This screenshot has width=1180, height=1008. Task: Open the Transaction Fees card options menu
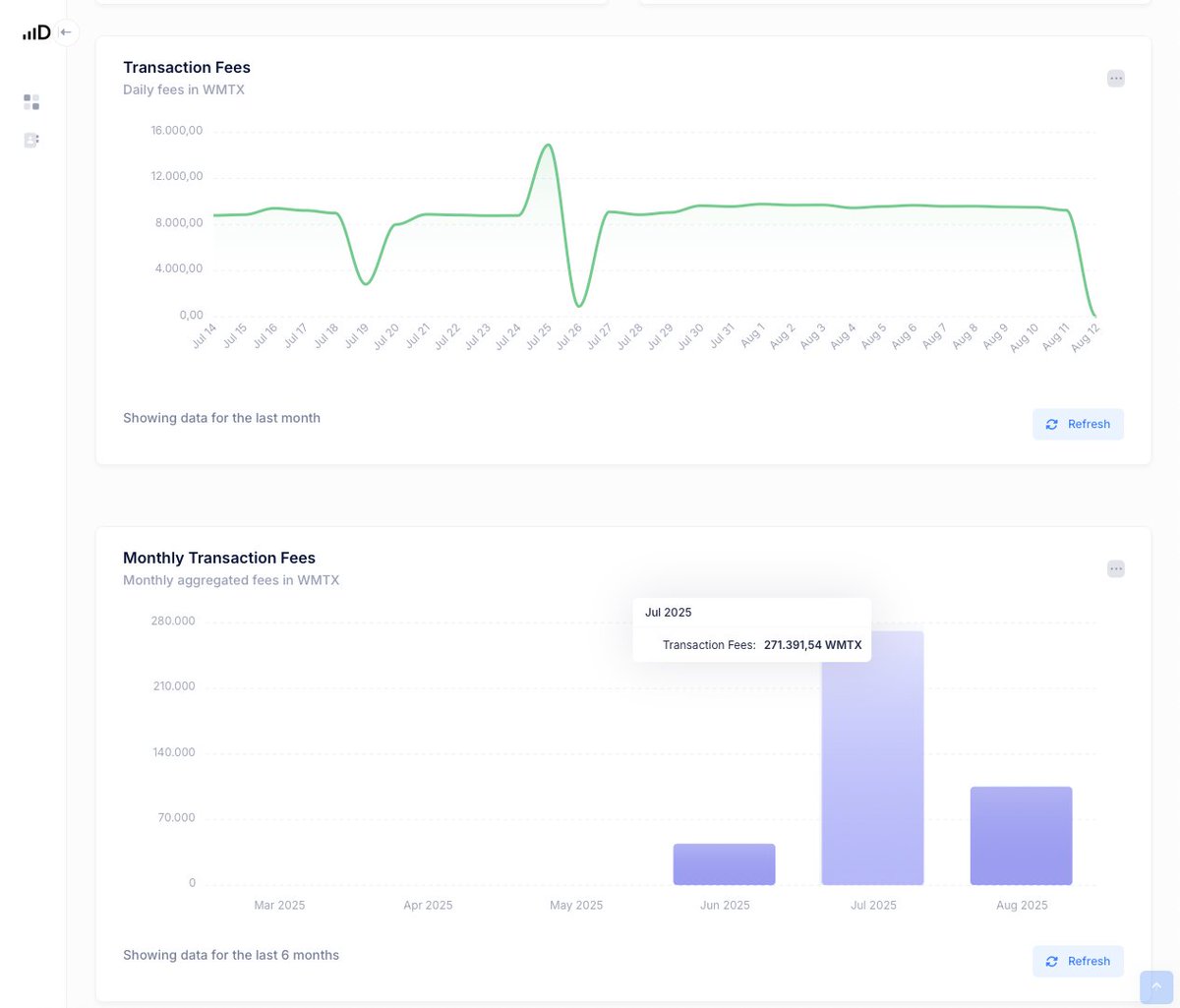1115,79
